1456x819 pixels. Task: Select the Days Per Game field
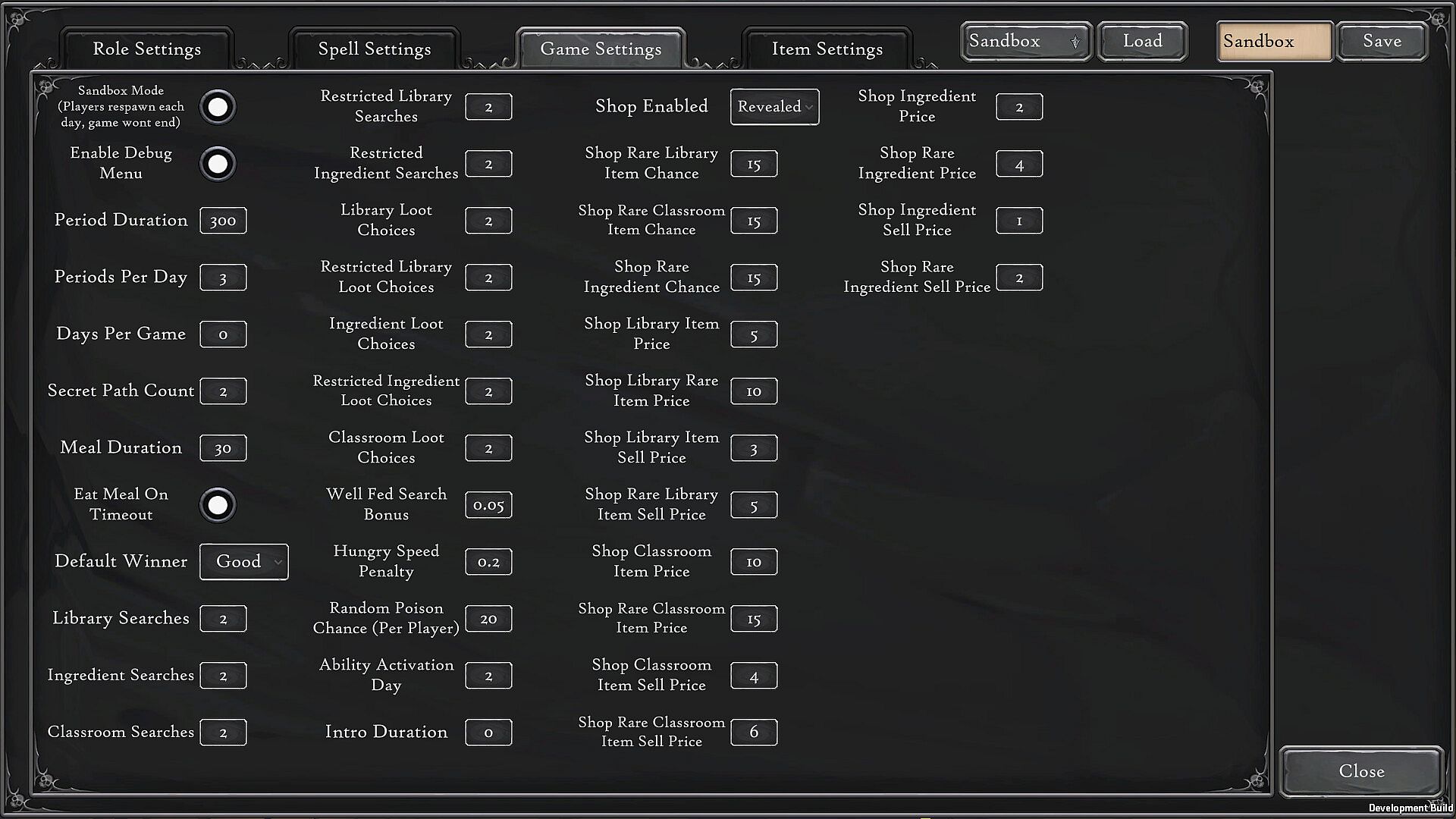(223, 334)
